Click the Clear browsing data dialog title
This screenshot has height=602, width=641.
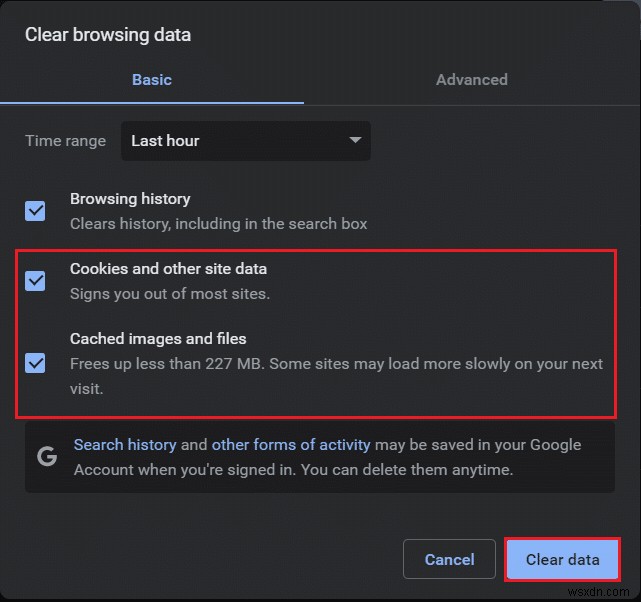coord(108,35)
